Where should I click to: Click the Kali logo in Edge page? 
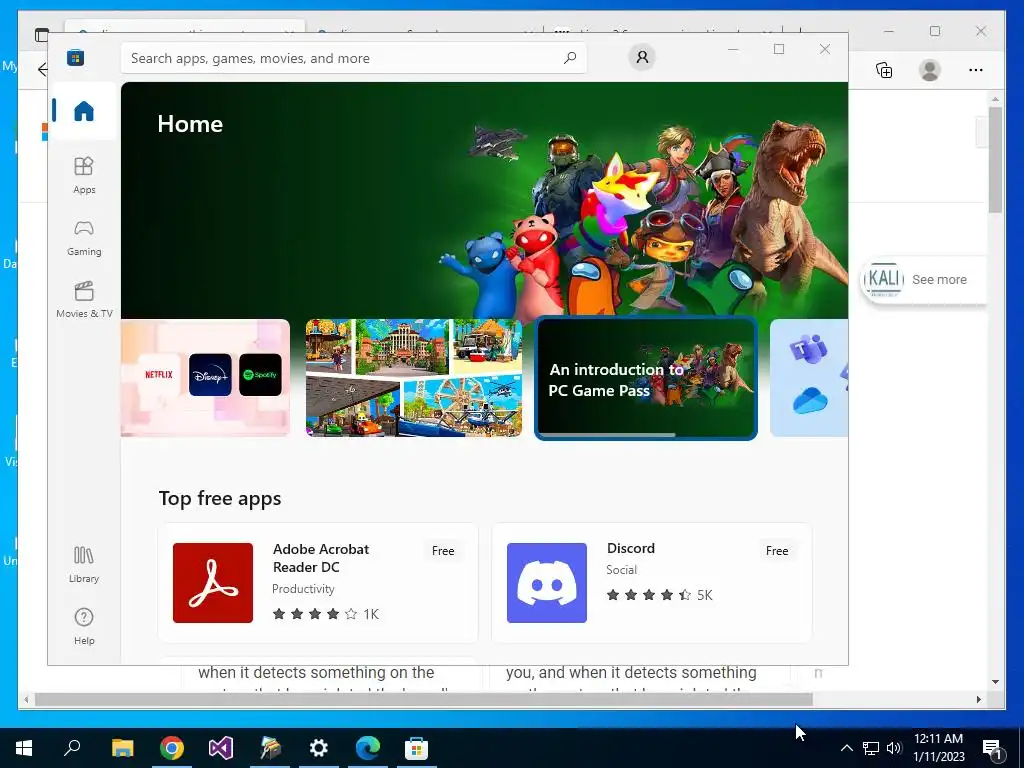point(884,280)
